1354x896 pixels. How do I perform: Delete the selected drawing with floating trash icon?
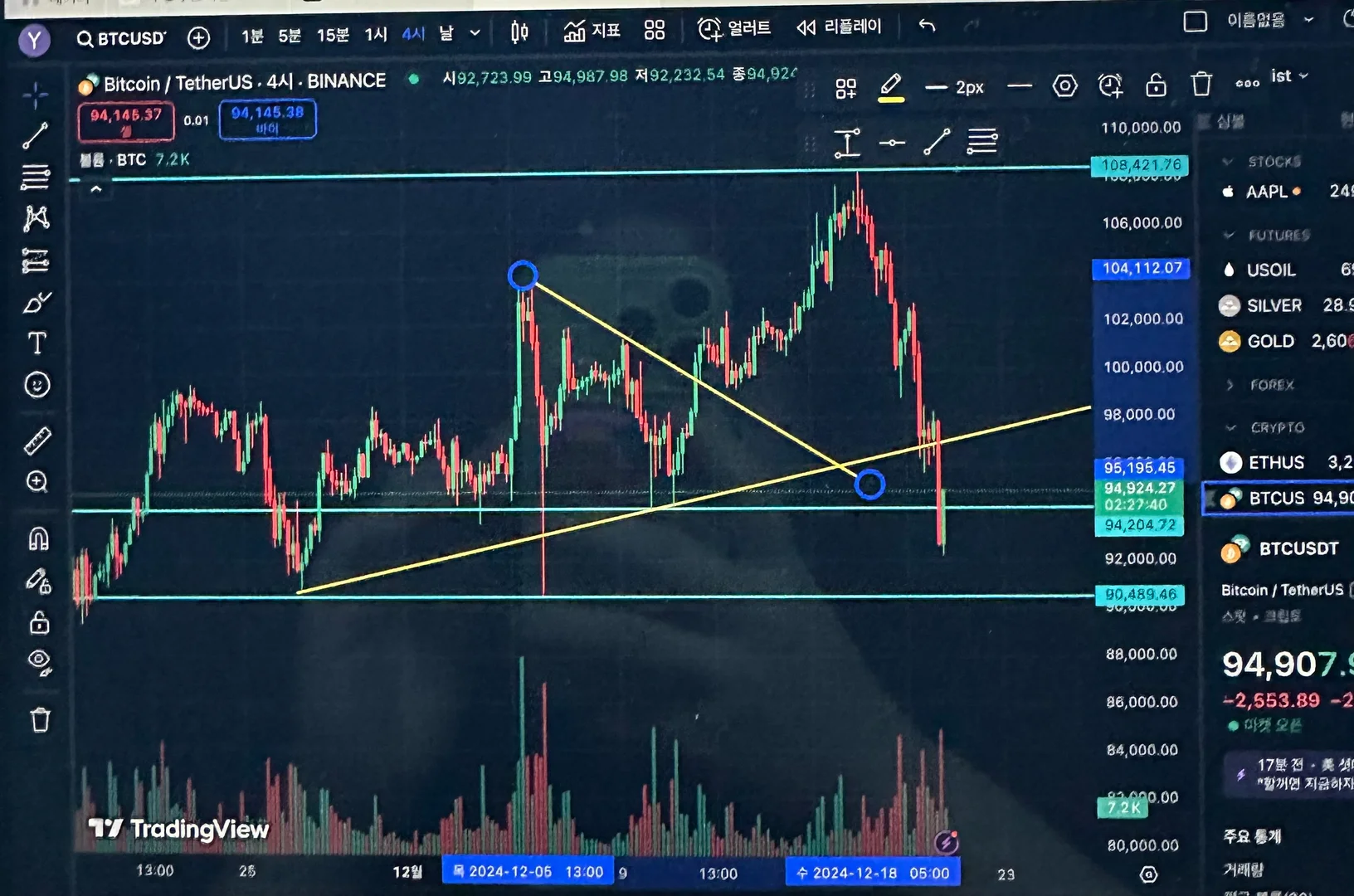pyautogui.click(x=1201, y=84)
